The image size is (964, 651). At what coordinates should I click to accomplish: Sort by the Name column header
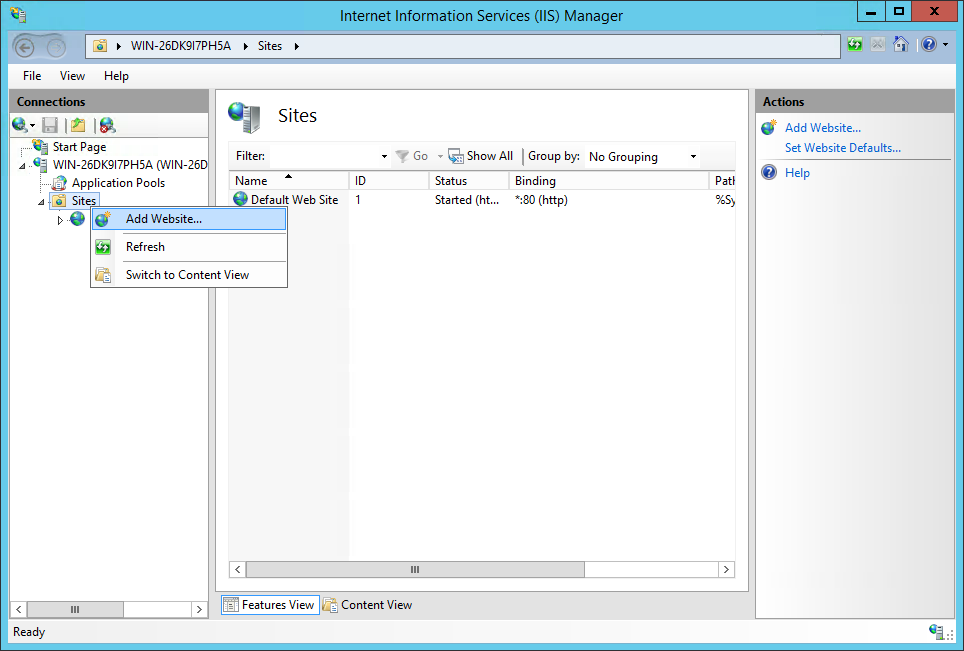tap(289, 181)
